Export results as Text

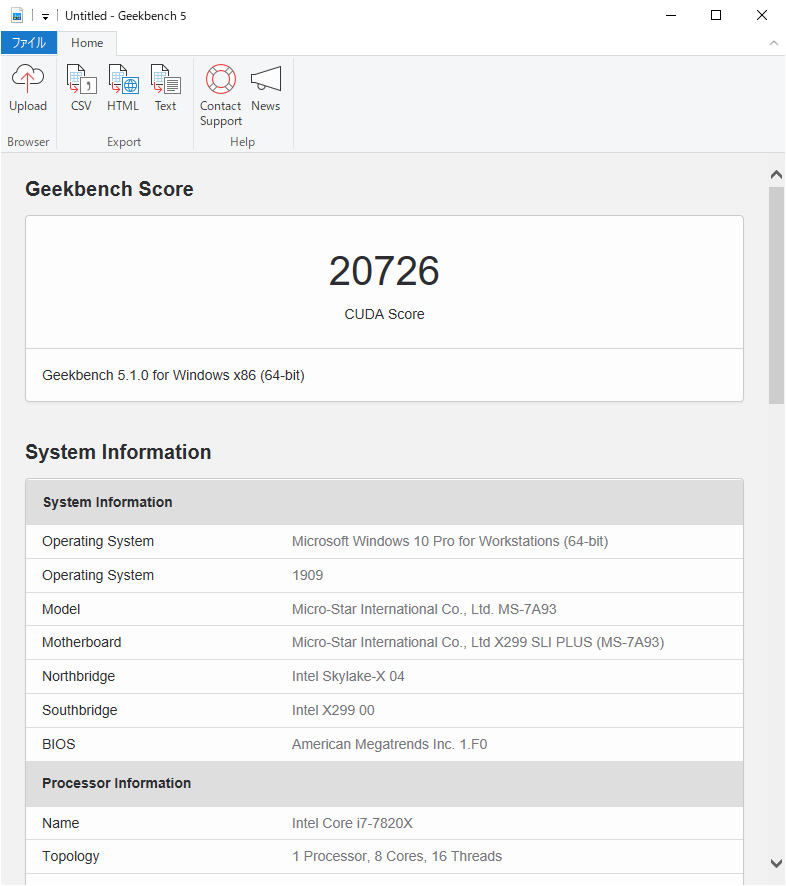pos(165,88)
